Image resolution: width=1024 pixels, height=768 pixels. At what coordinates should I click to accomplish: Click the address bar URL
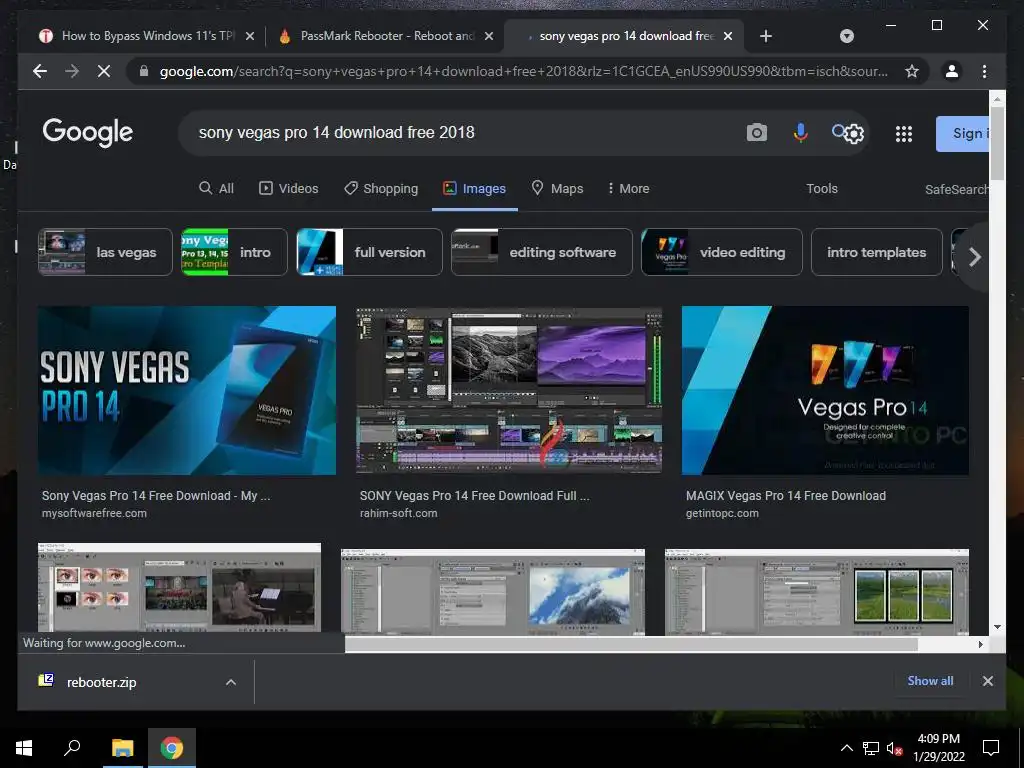click(x=523, y=71)
